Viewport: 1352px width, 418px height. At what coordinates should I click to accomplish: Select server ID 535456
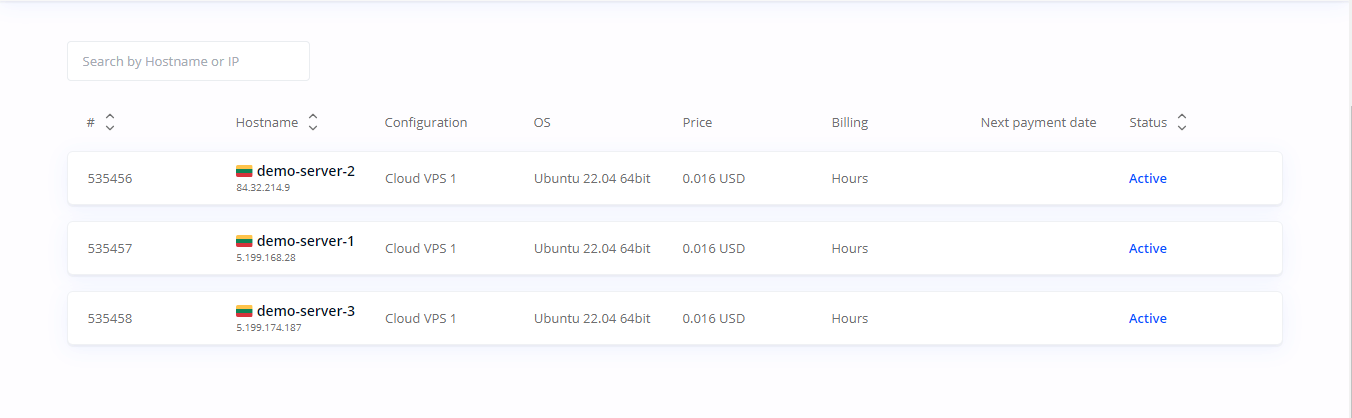tap(110, 179)
